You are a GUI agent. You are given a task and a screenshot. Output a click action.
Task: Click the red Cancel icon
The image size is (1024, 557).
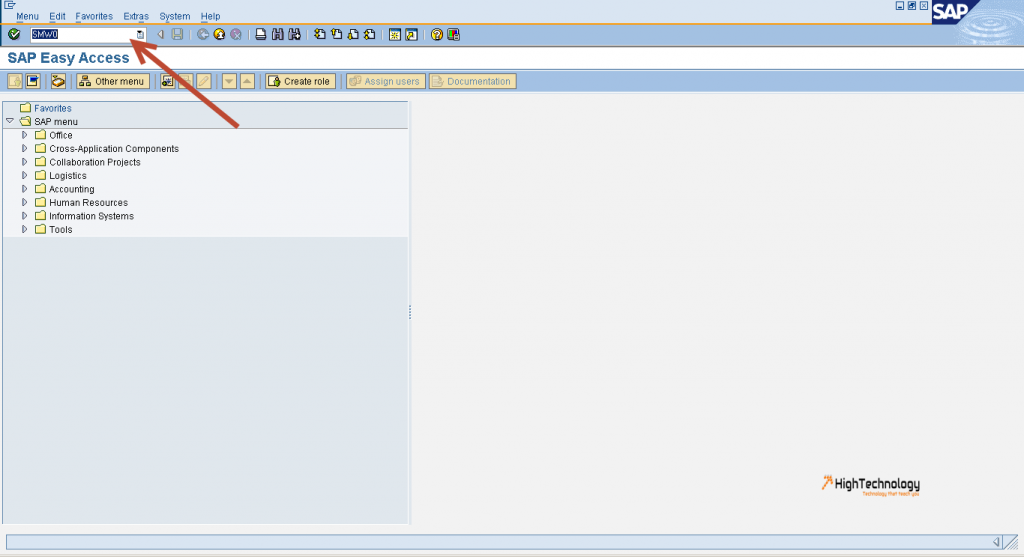[x=236, y=34]
